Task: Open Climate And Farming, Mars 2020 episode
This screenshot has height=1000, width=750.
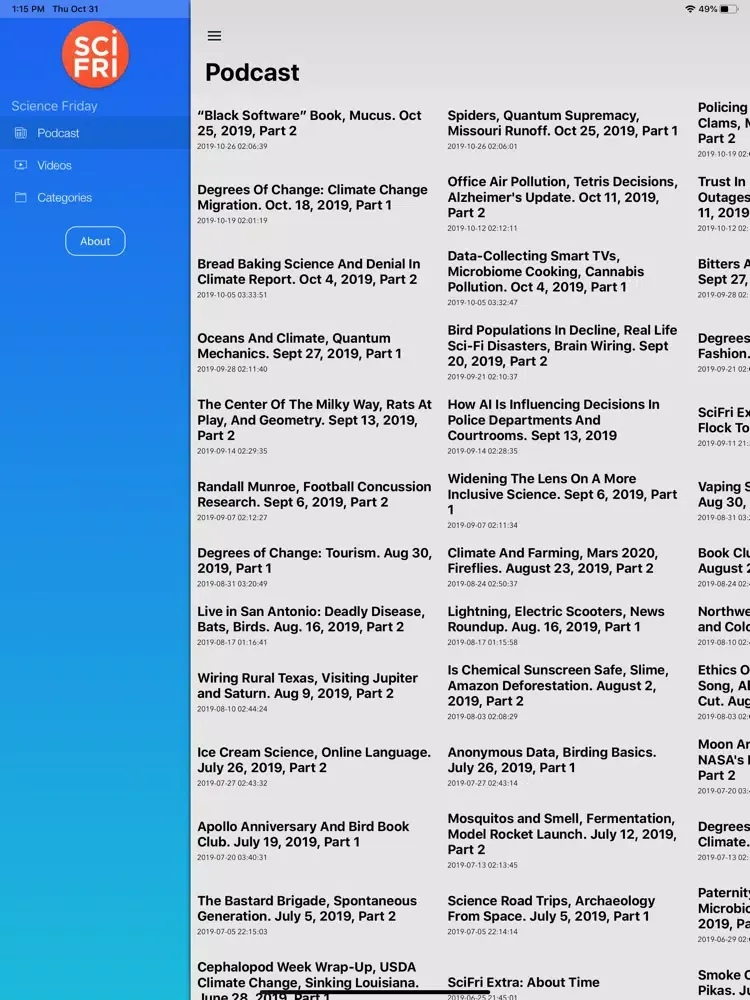Action: coord(553,561)
